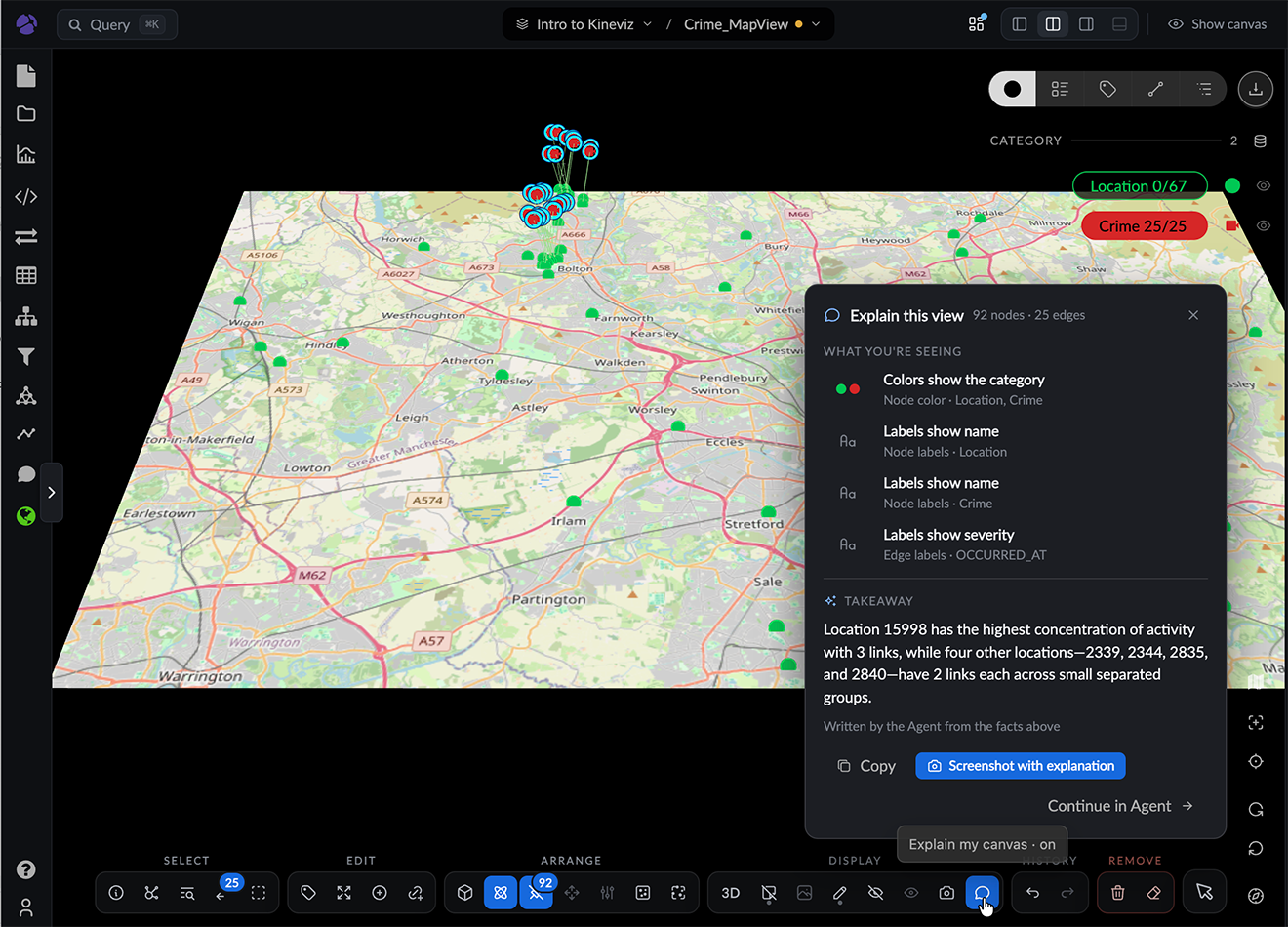Open the Crime_MapView dropdown chevron

tap(816, 24)
